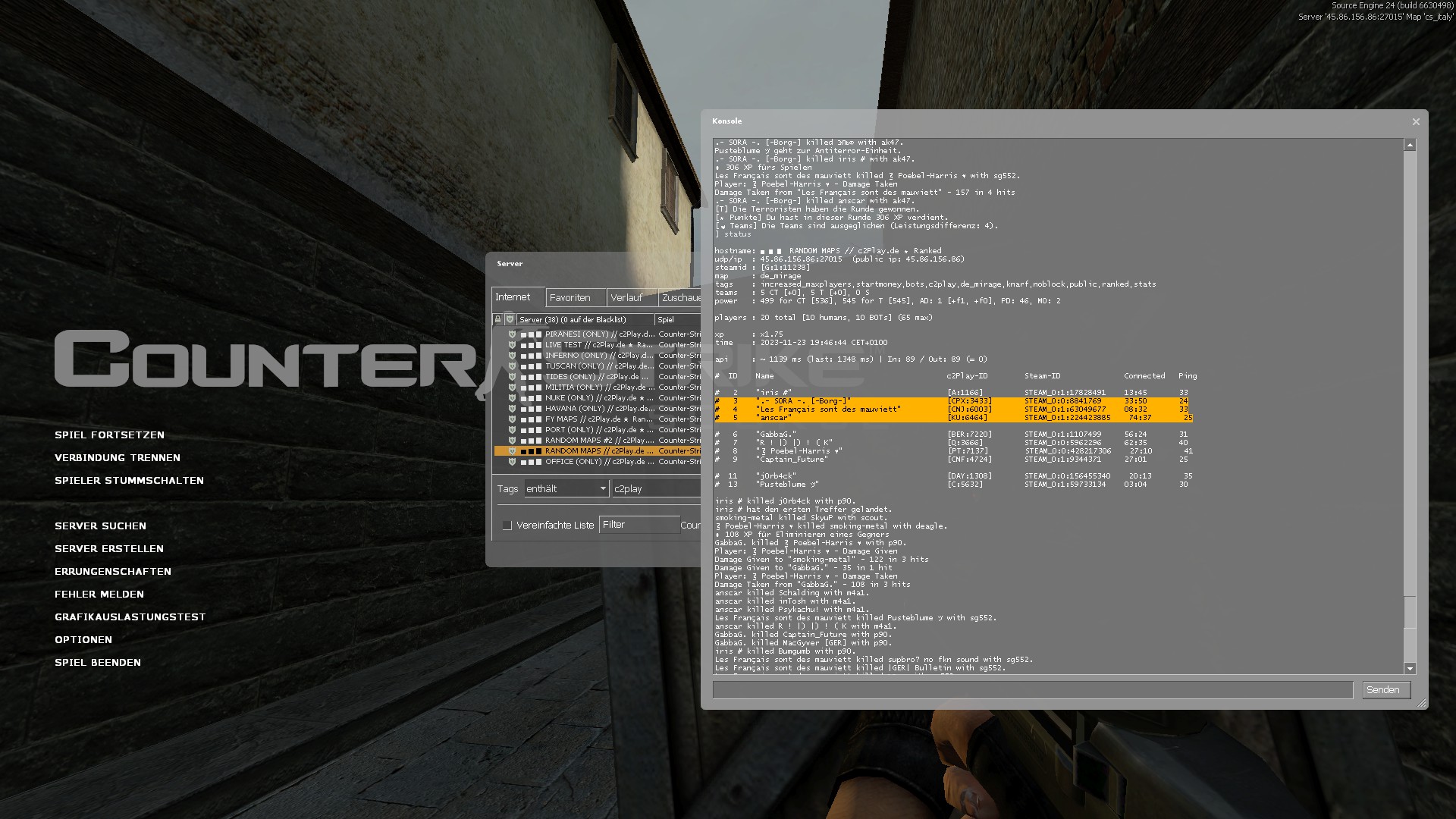Screen dimensions: 1456x819
Task: Click the console vertical scrollbar thumb
Action: coord(1410,610)
